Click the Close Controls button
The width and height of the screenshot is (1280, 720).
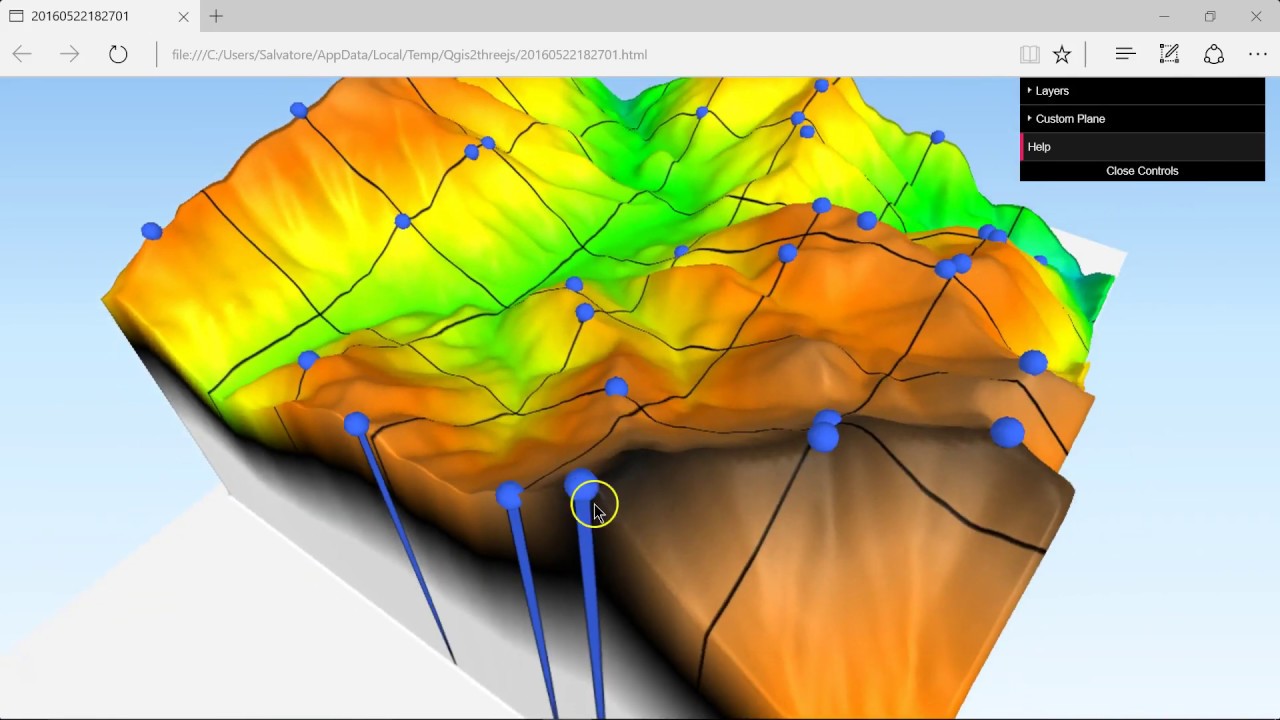pyautogui.click(x=1142, y=171)
